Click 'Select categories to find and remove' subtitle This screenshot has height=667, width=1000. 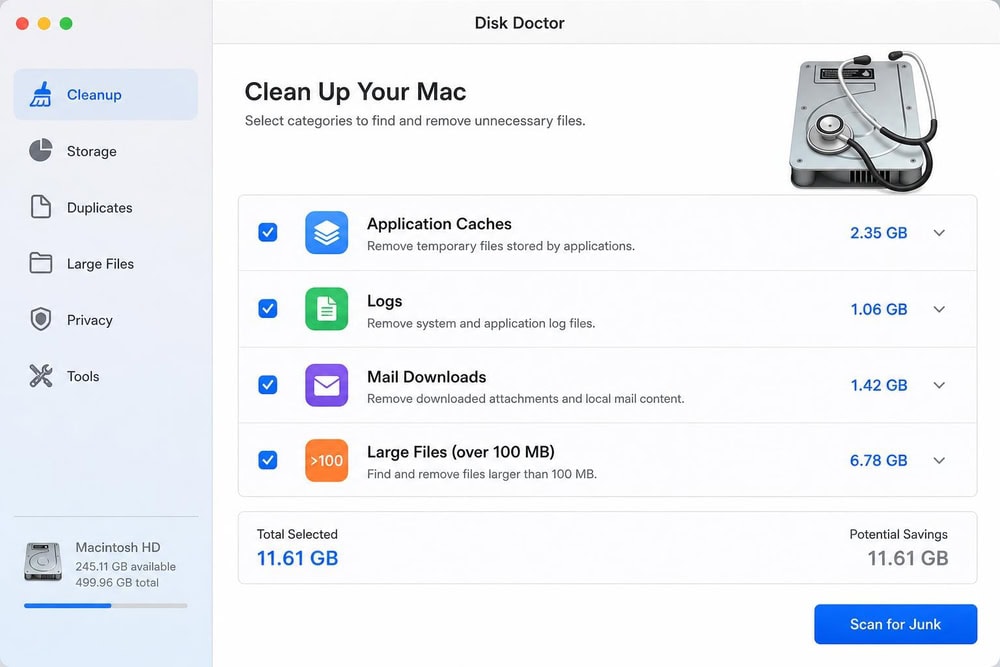pyautogui.click(x=415, y=121)
